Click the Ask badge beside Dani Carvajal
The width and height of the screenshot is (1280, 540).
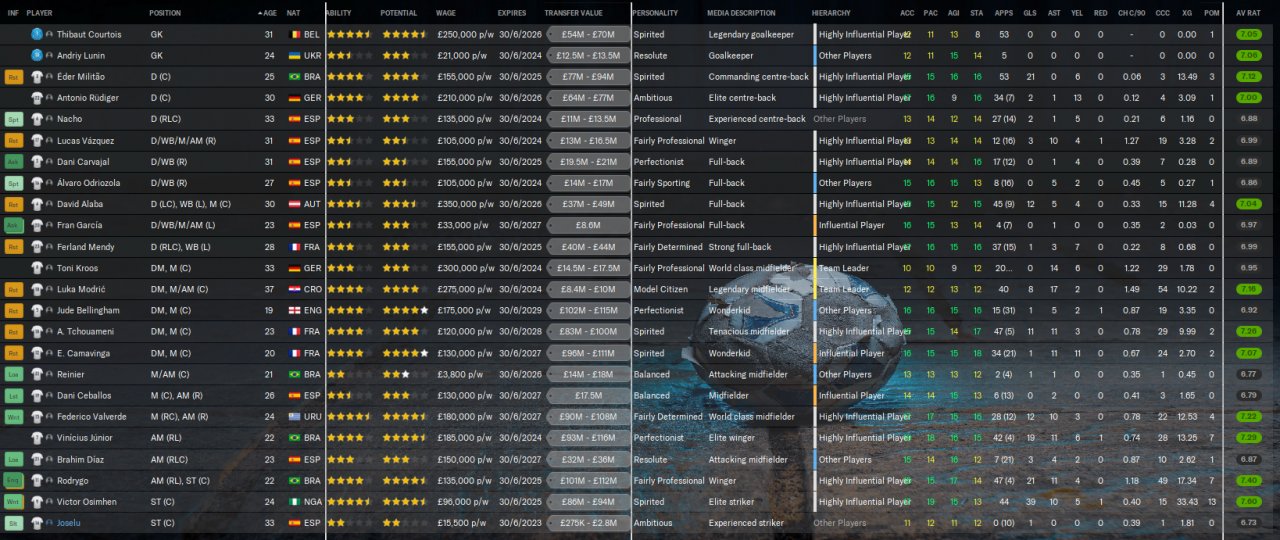coord(14,161)
